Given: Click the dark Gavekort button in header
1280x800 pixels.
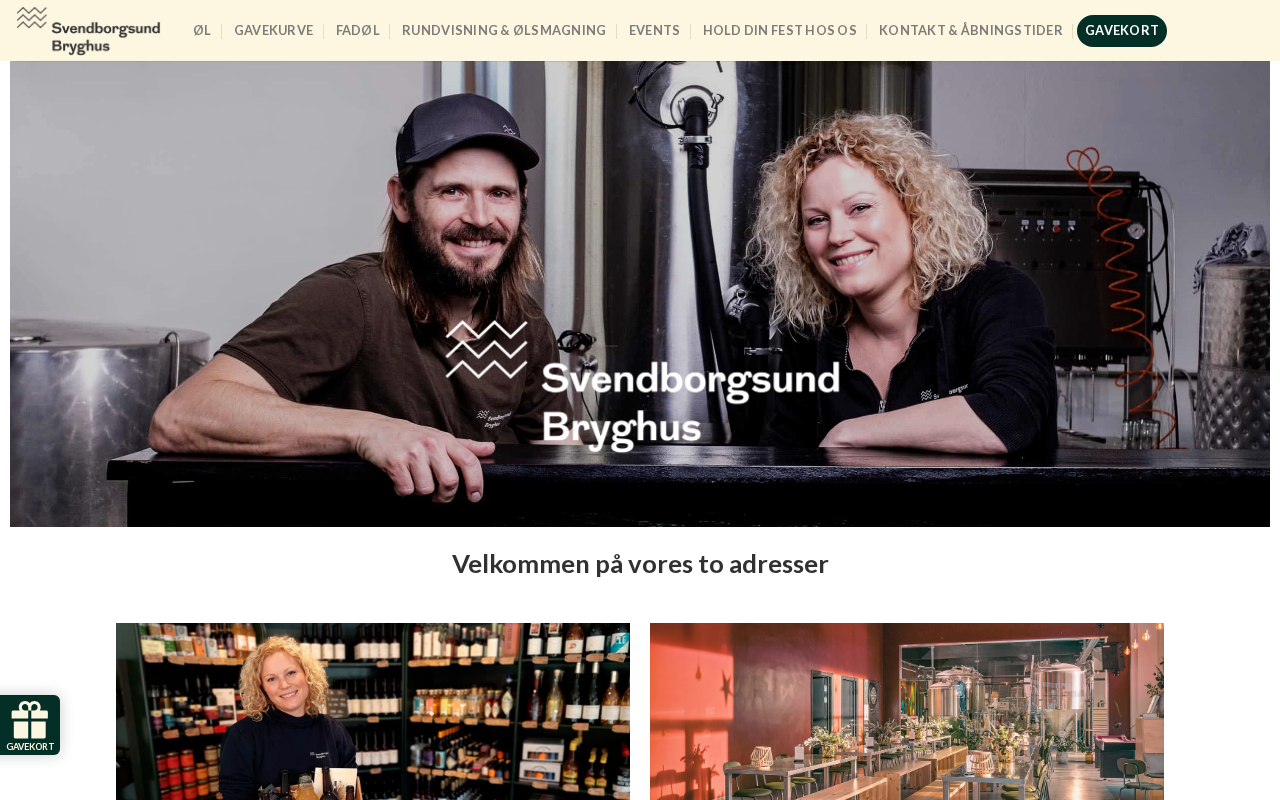Looking at the screenshot, I should pos(1121,31).
